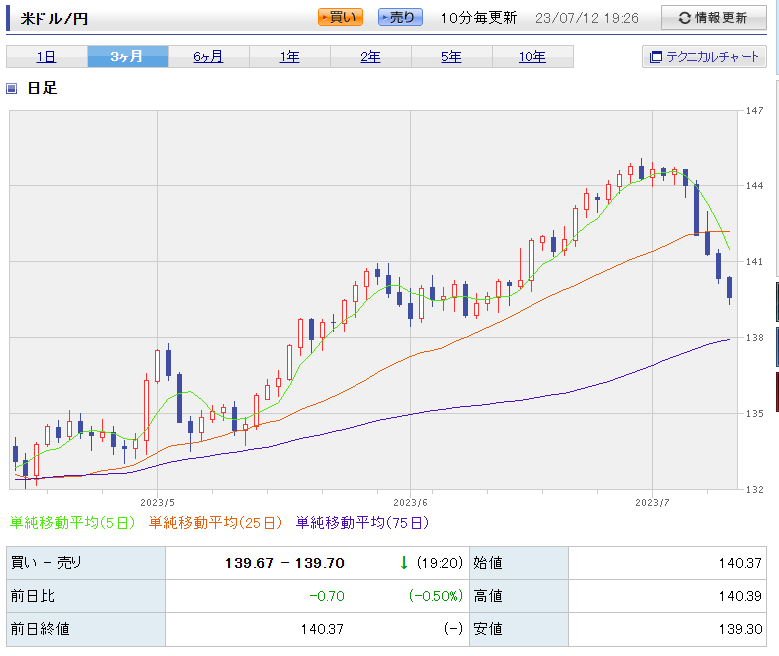
Task: Click the dark red strip on right edge
Action: (776, 391)
